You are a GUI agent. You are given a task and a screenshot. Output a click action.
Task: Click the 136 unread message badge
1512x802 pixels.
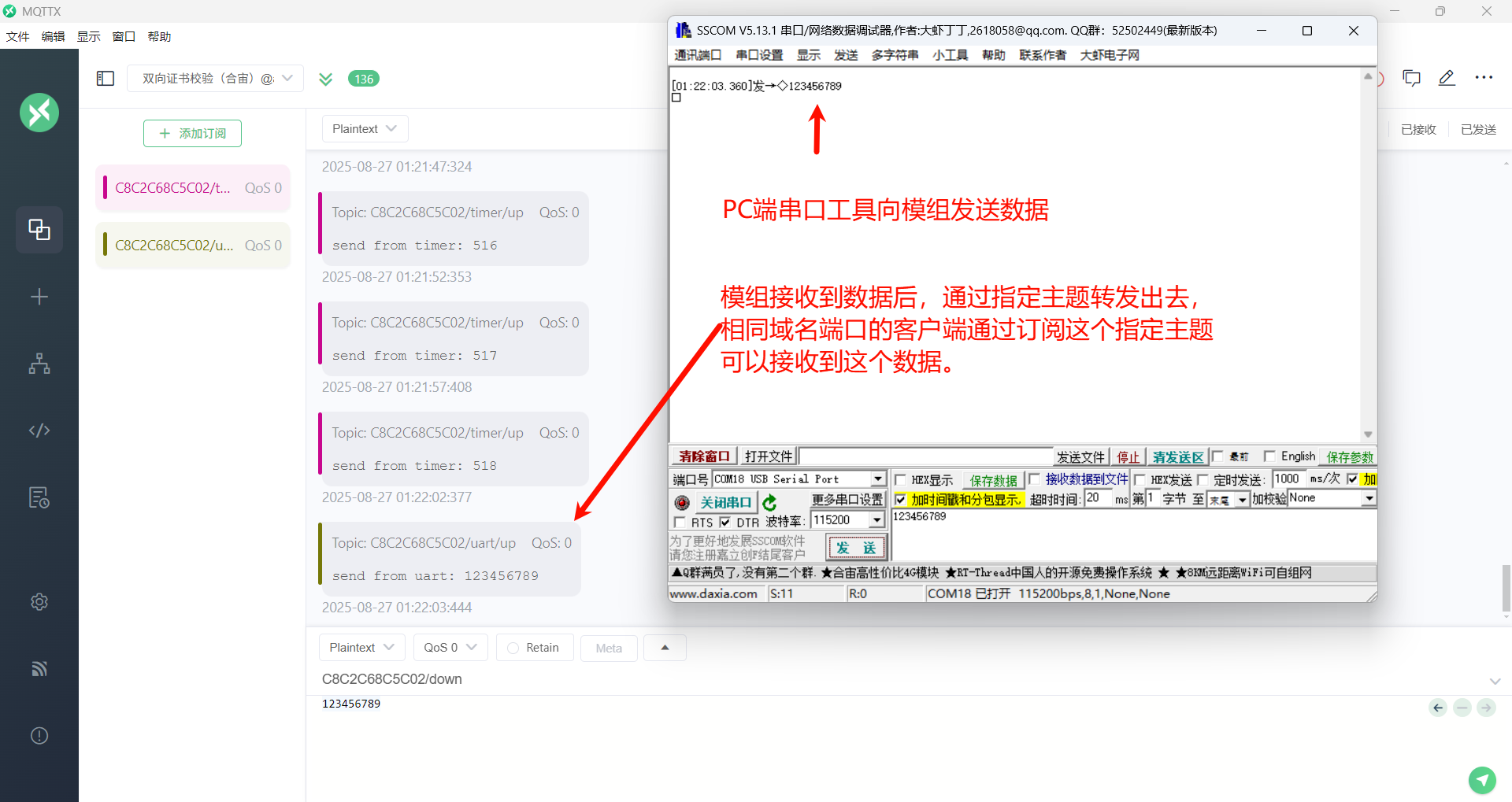pos(364,79)
